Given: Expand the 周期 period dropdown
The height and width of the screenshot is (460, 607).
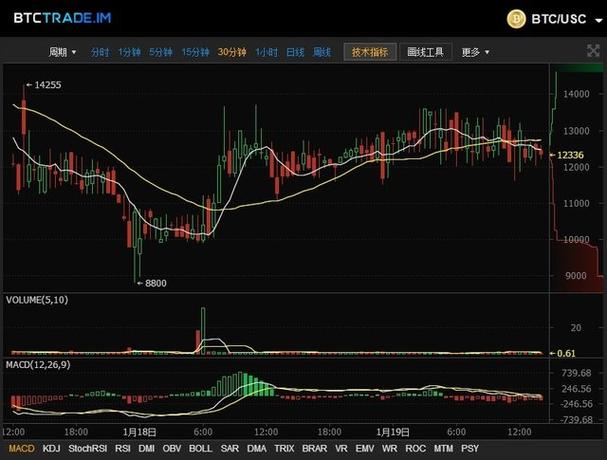Looking at the screenshot, I should point(62,52).
